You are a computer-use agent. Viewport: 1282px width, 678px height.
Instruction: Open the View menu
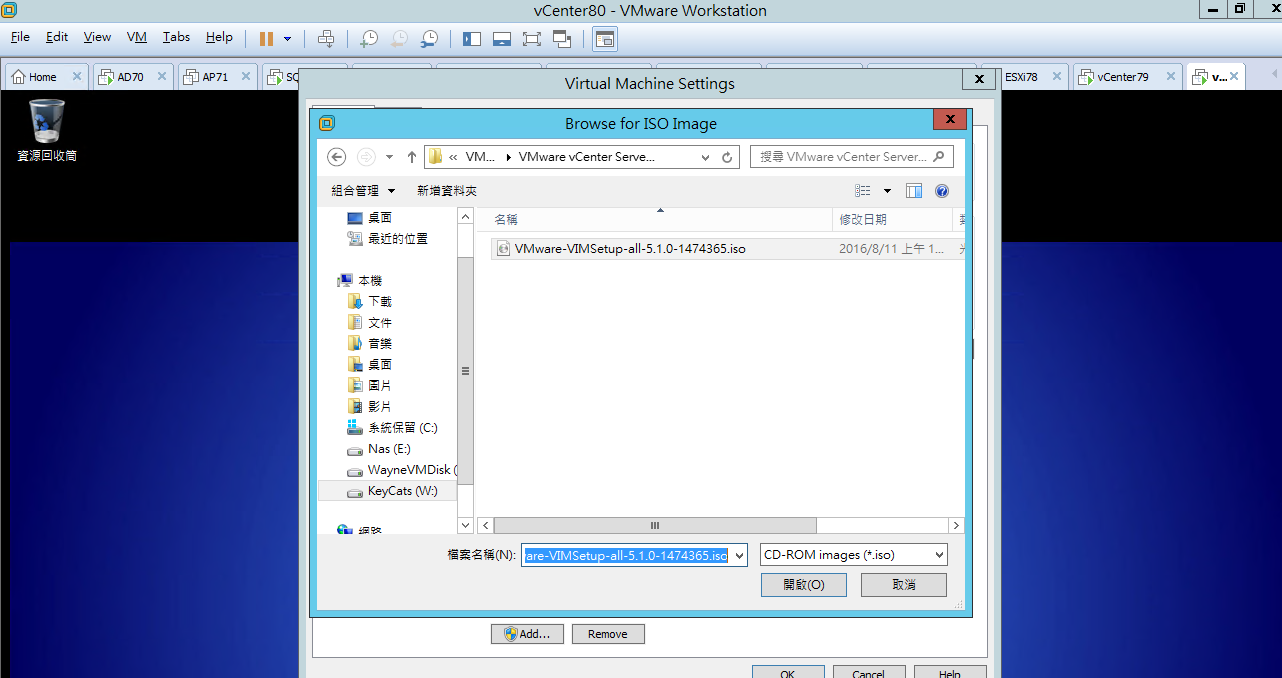(x=97, y=37)
